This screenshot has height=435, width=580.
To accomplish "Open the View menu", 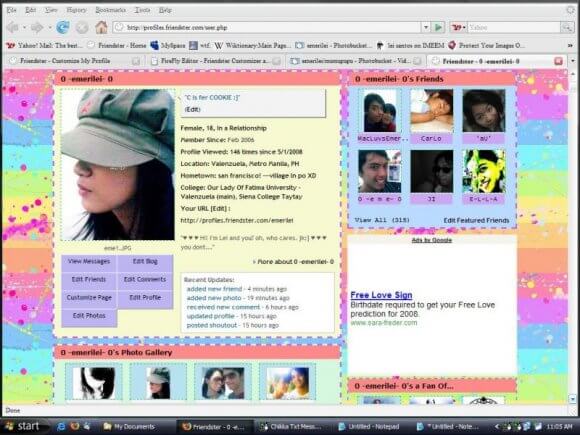I will pyautogui.click(x=51, y=10).
